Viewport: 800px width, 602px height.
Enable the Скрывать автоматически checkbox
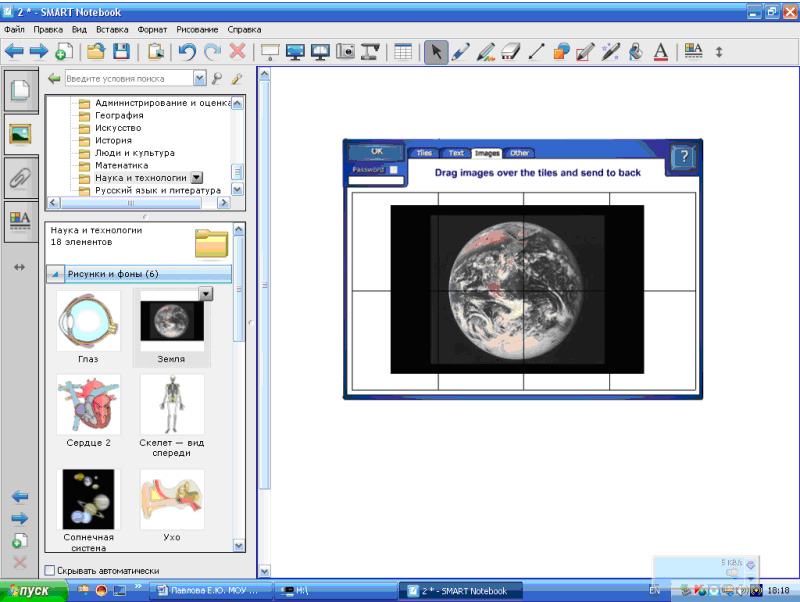coord(51,571)
